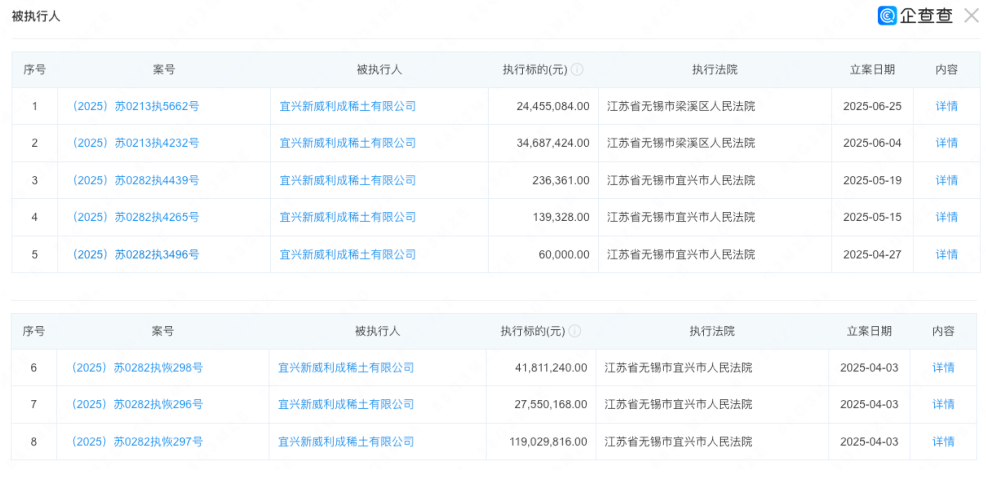986x482 pixels.
Task: Open company link in row 4
Action: 348,217
